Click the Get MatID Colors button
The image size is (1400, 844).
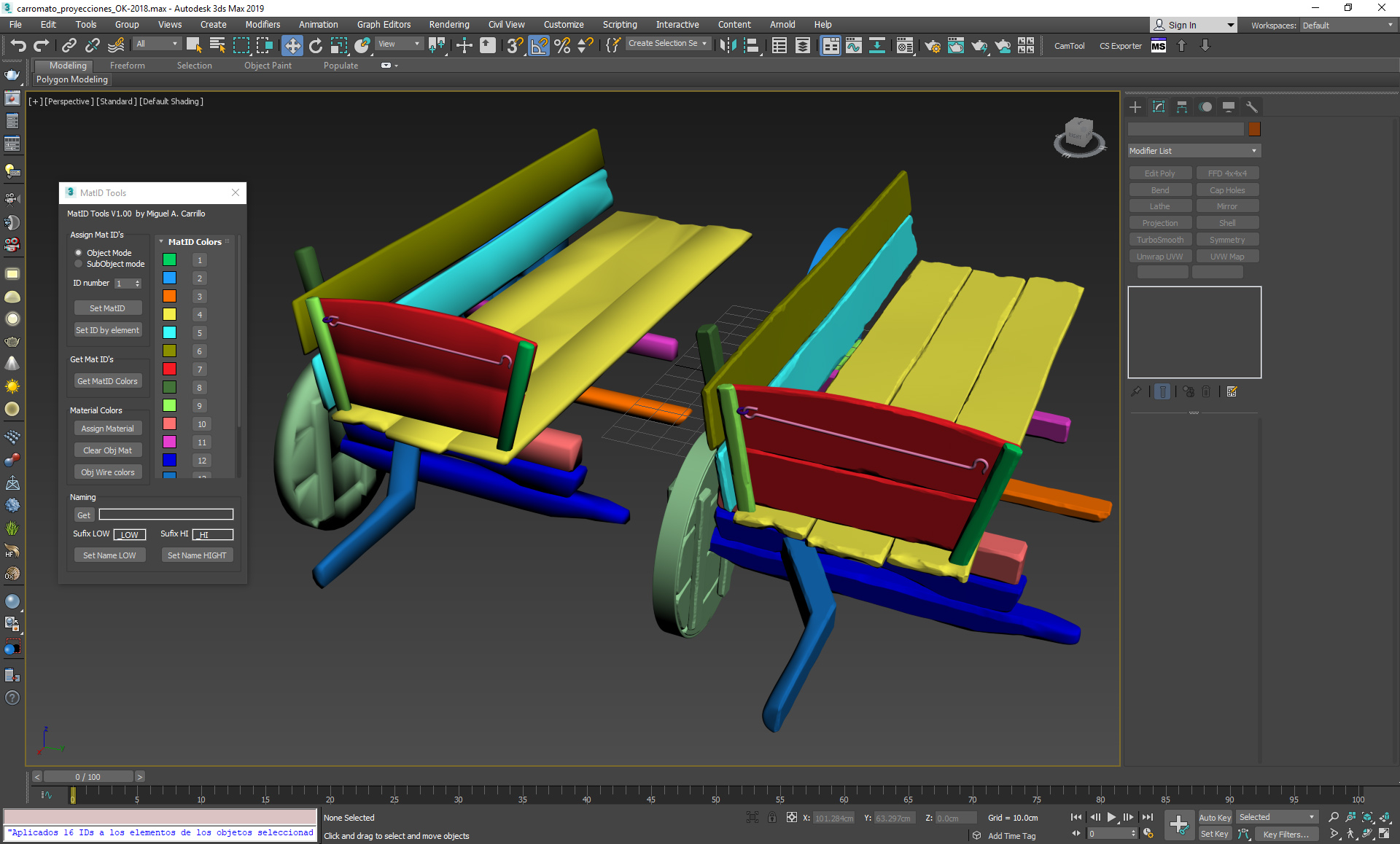point(107,381)
